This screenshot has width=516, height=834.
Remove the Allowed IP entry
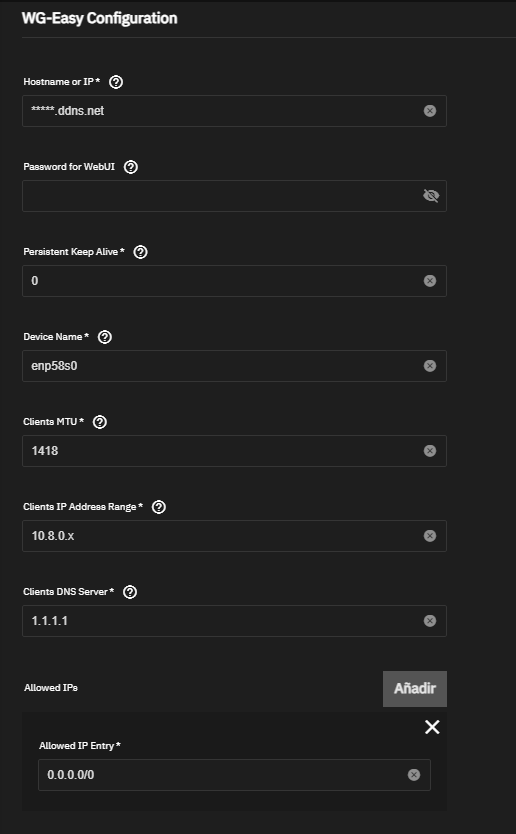point(432,727)
